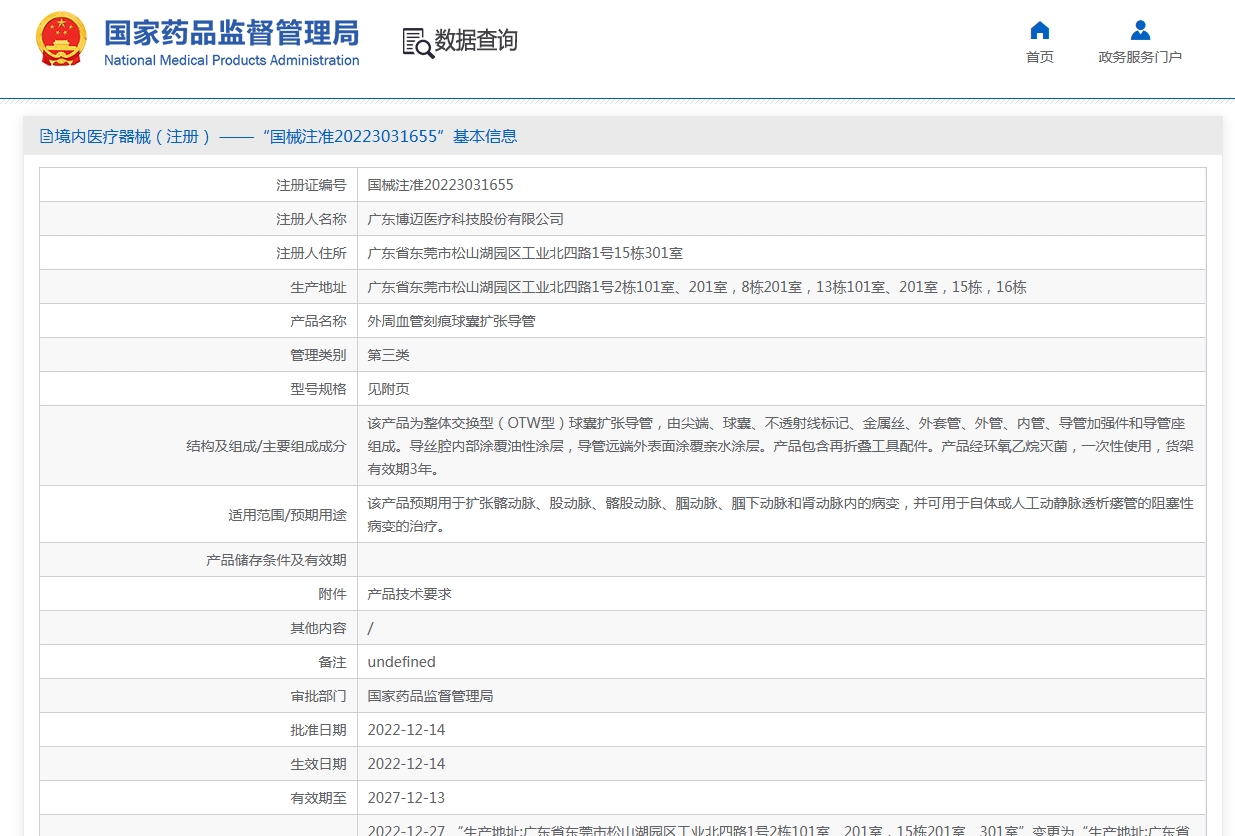This screenshot has height=836, width=1235.
Task: Select 产品储存条件及有效期 label
Action: [x=276, y=560]
